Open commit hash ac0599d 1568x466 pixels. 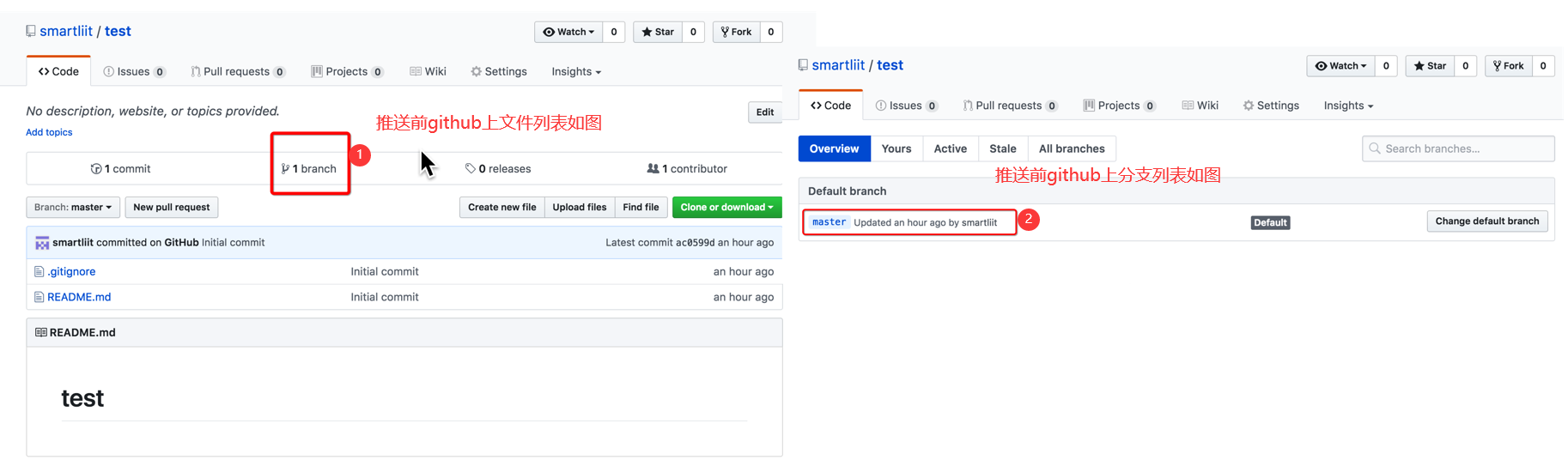point(695,243)
